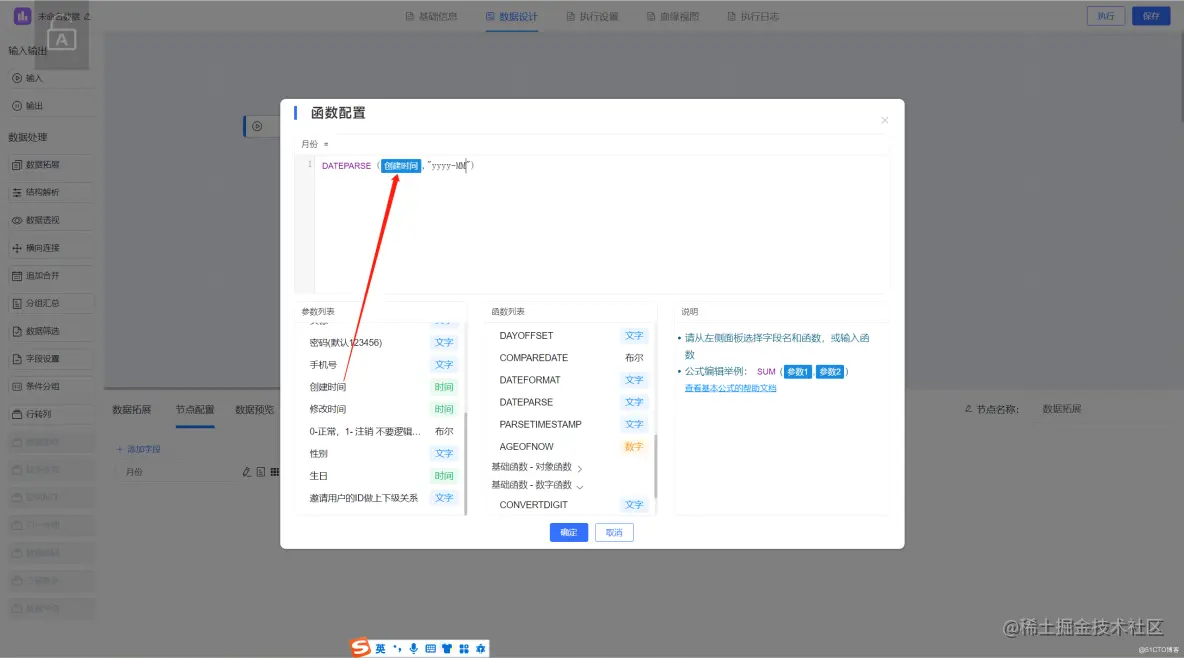This screenshot has width=1184, height=658.
Task: Click the rename pencil icon beside project name
Action: (87, 17)
